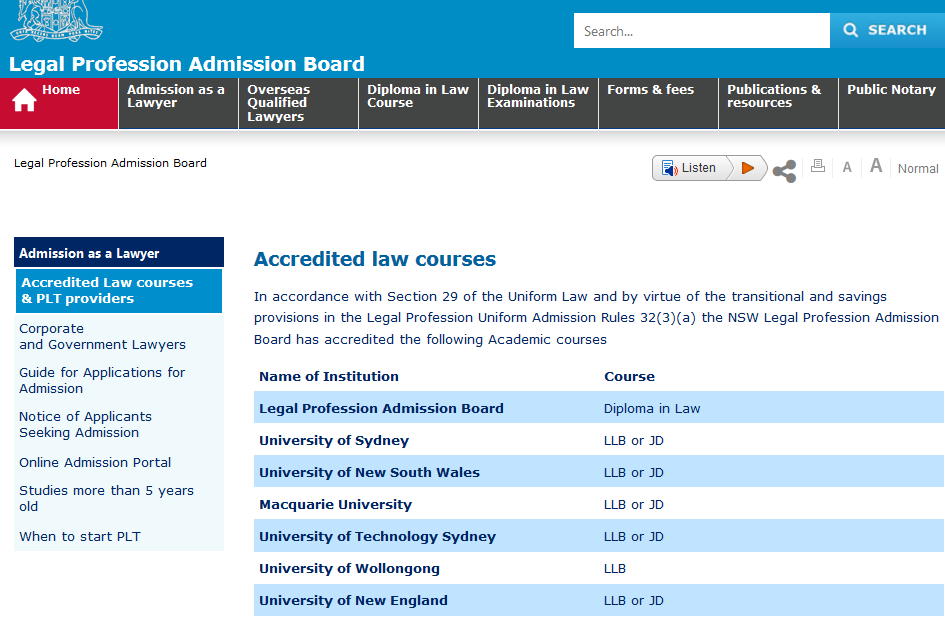Open the Diploma in Law Course menu

pos(417,96)
